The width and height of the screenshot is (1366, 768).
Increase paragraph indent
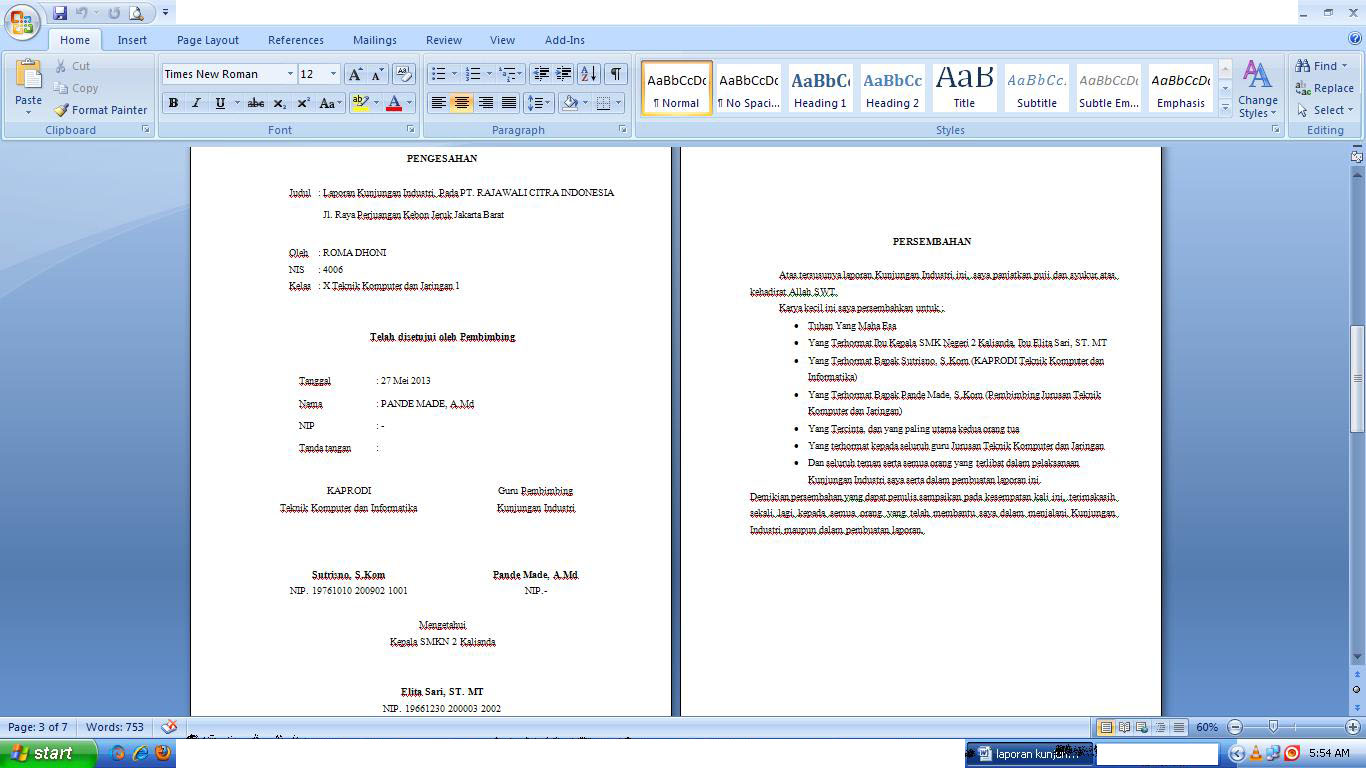pyautogui.click(x=564, y=74)
